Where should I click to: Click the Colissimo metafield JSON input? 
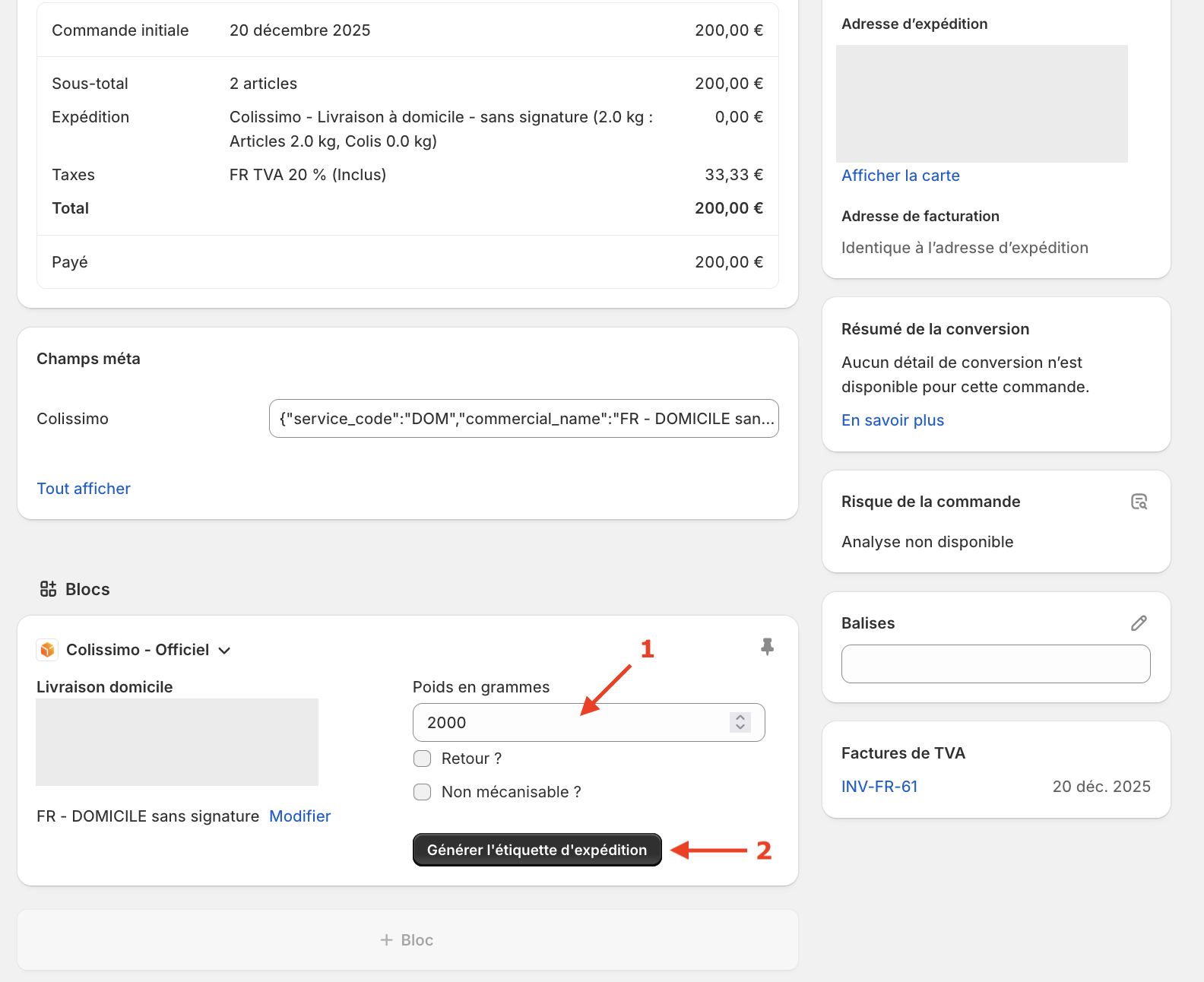tap(524, 419)
